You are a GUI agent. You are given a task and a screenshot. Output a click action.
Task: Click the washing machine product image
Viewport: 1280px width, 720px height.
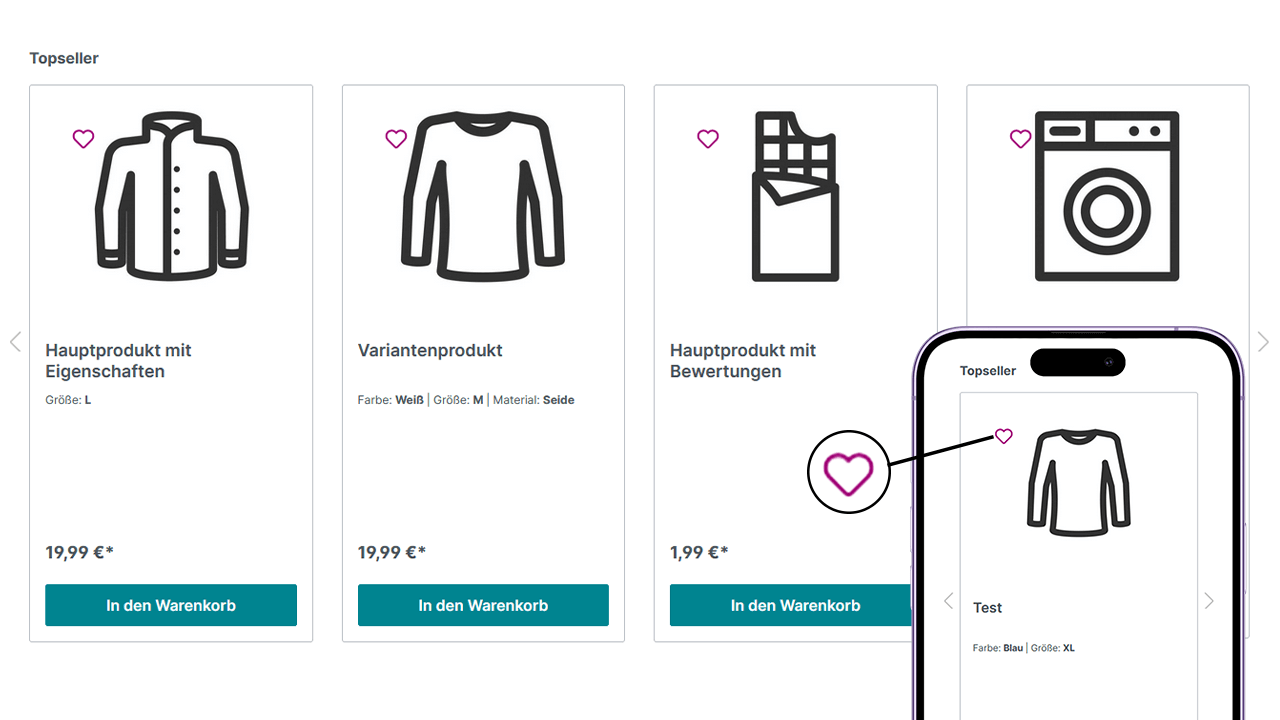point(1107,197)
